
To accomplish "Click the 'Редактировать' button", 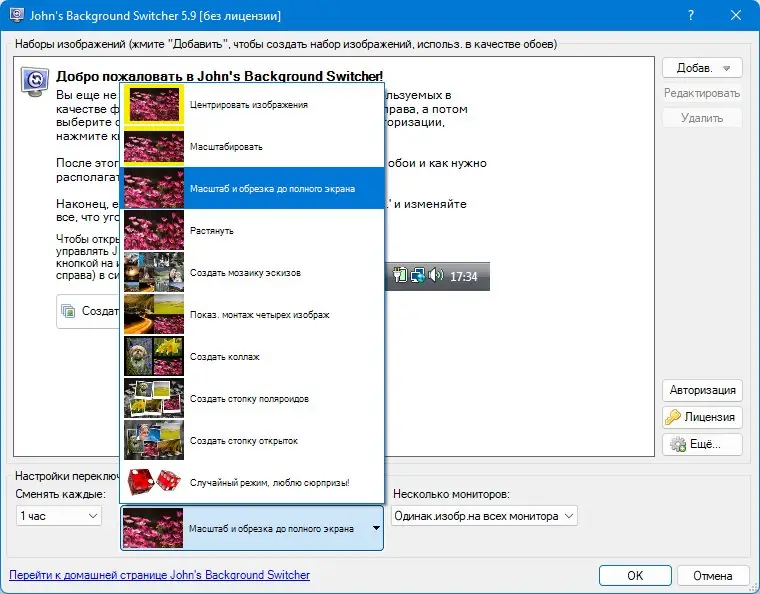I will click(x=702, y=93).
